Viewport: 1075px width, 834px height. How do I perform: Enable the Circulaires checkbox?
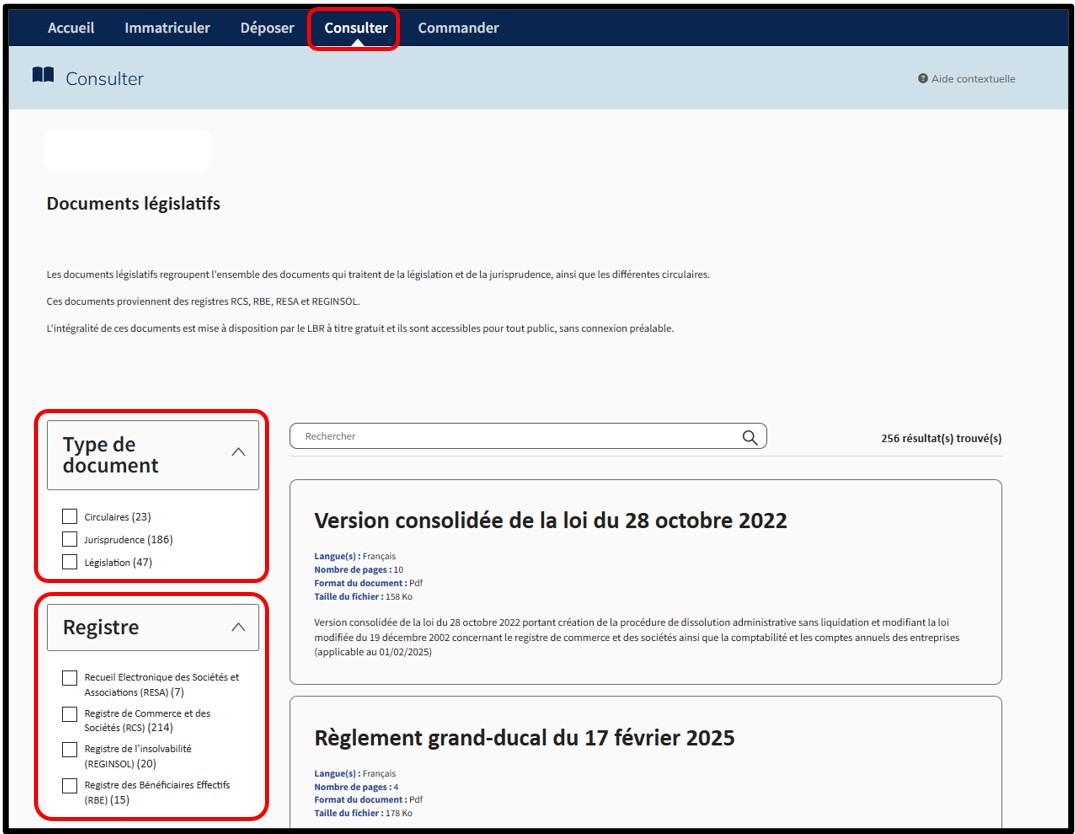click(x=69, y=517)
